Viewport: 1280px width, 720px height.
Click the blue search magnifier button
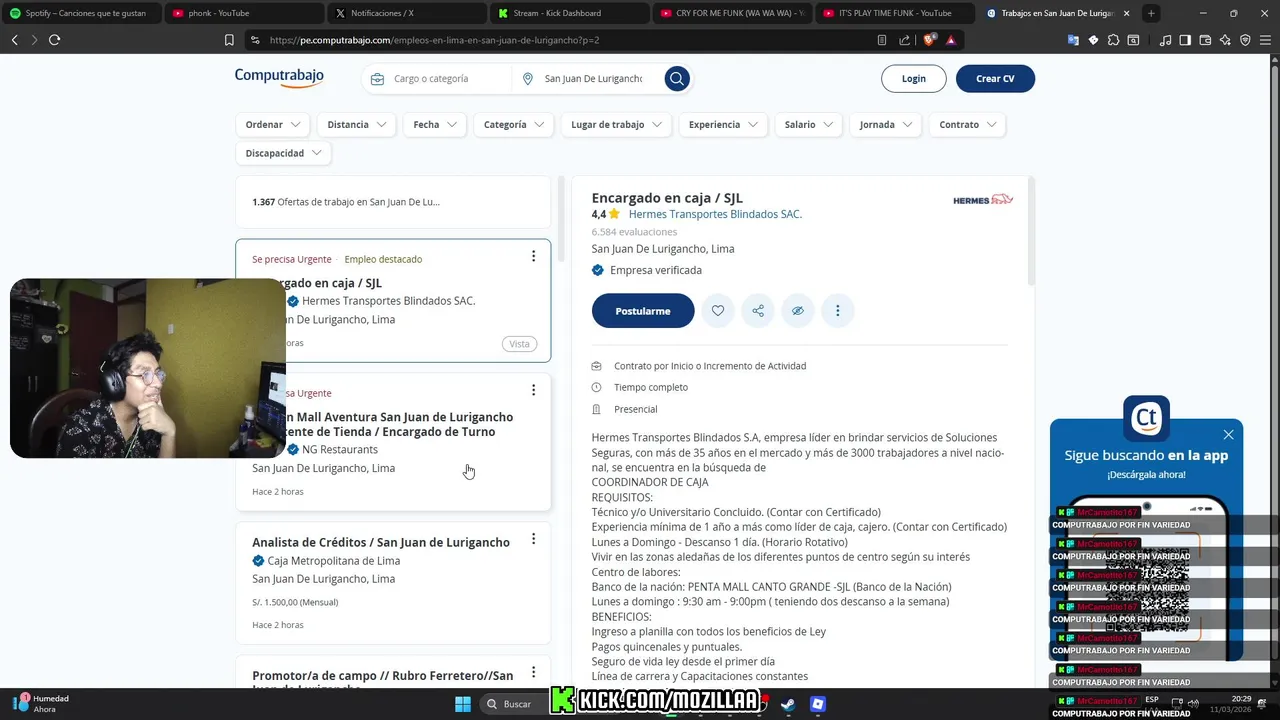(x=677, y=78)
